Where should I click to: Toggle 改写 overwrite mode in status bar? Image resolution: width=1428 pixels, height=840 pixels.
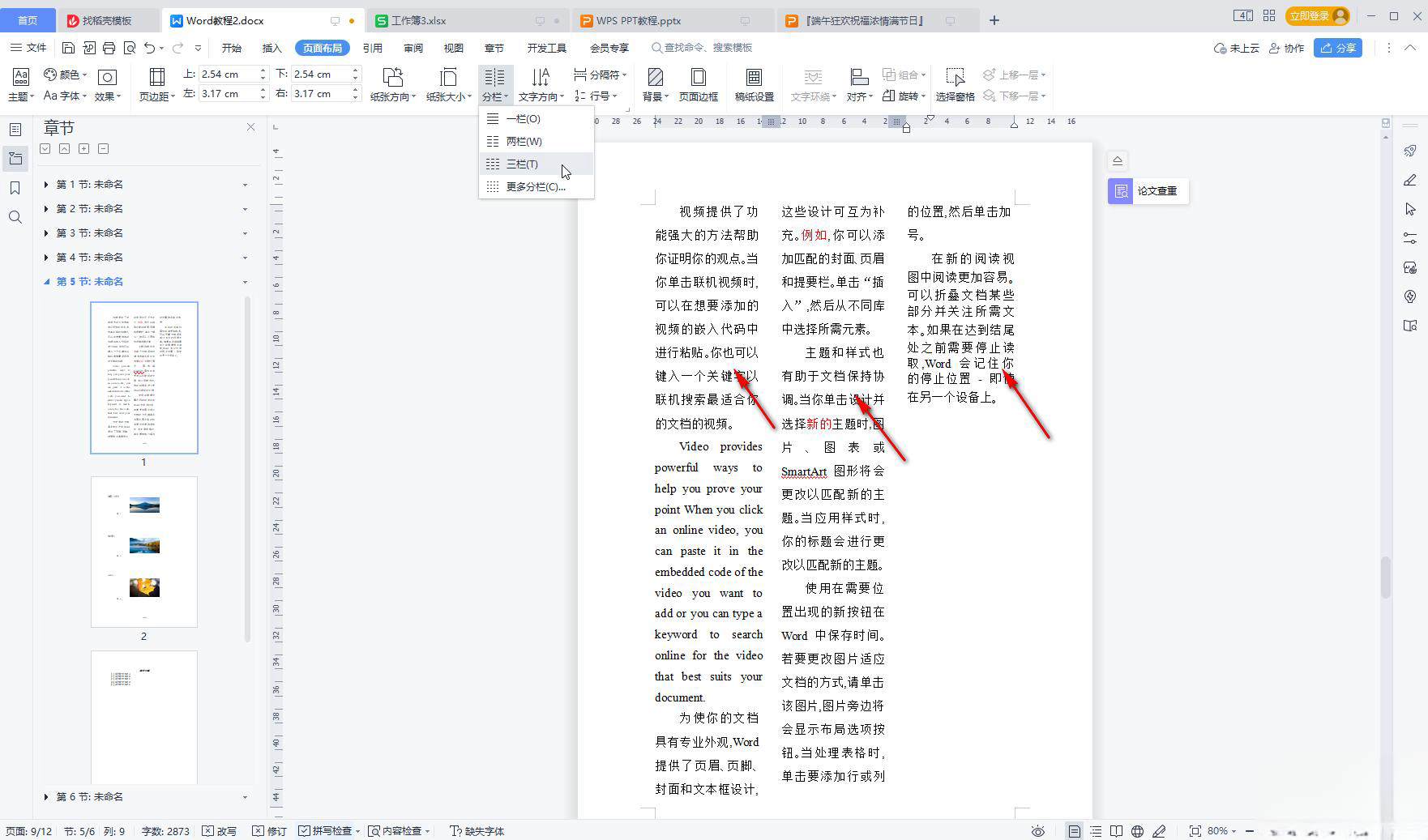coord(220,831)
